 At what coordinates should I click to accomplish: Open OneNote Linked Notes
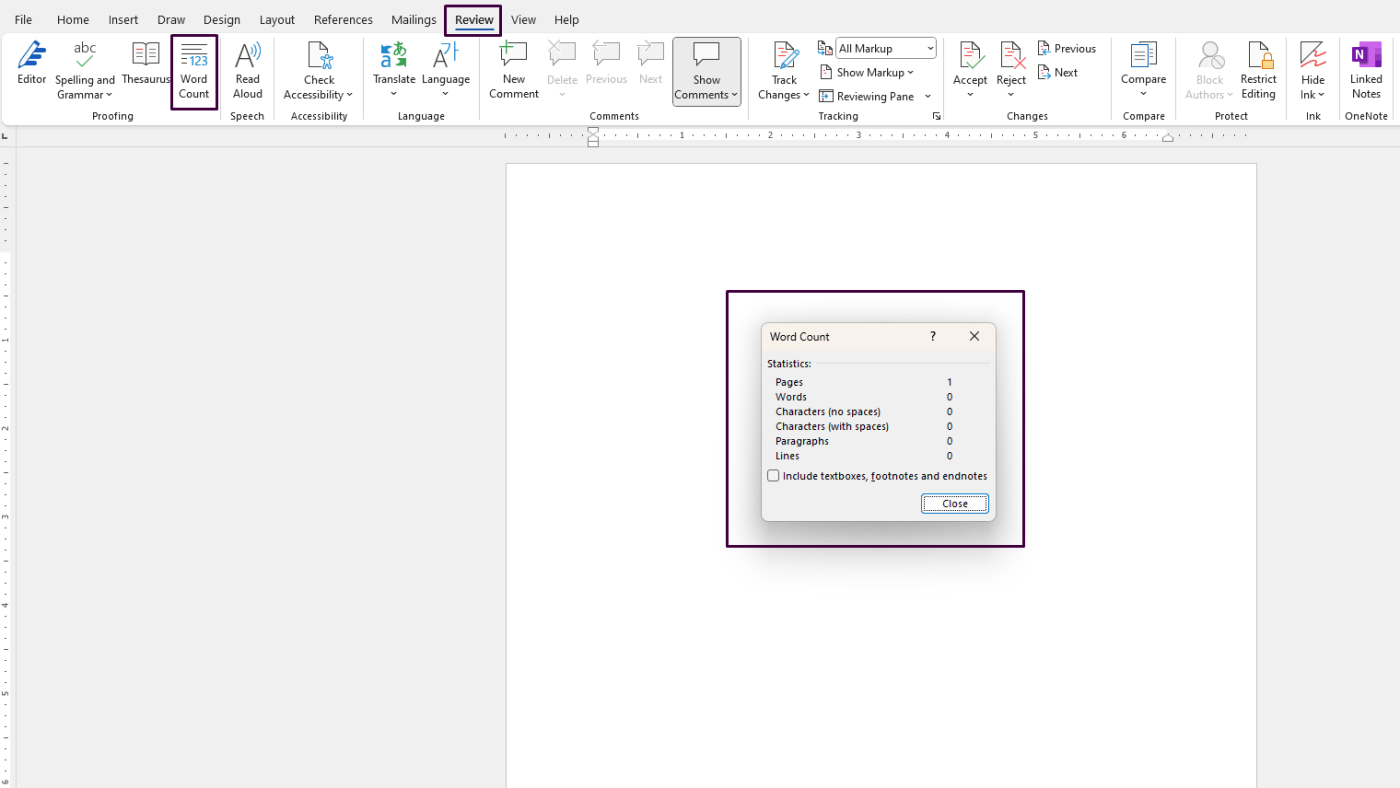(1366, 70)
